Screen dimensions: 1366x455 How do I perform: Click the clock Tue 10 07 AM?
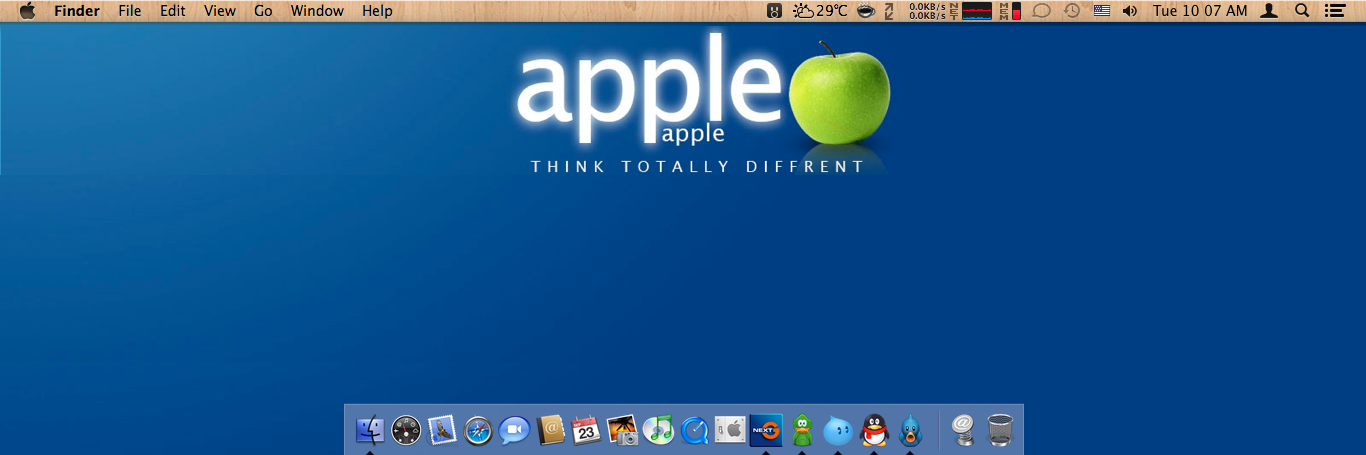tap(1200, 11)
